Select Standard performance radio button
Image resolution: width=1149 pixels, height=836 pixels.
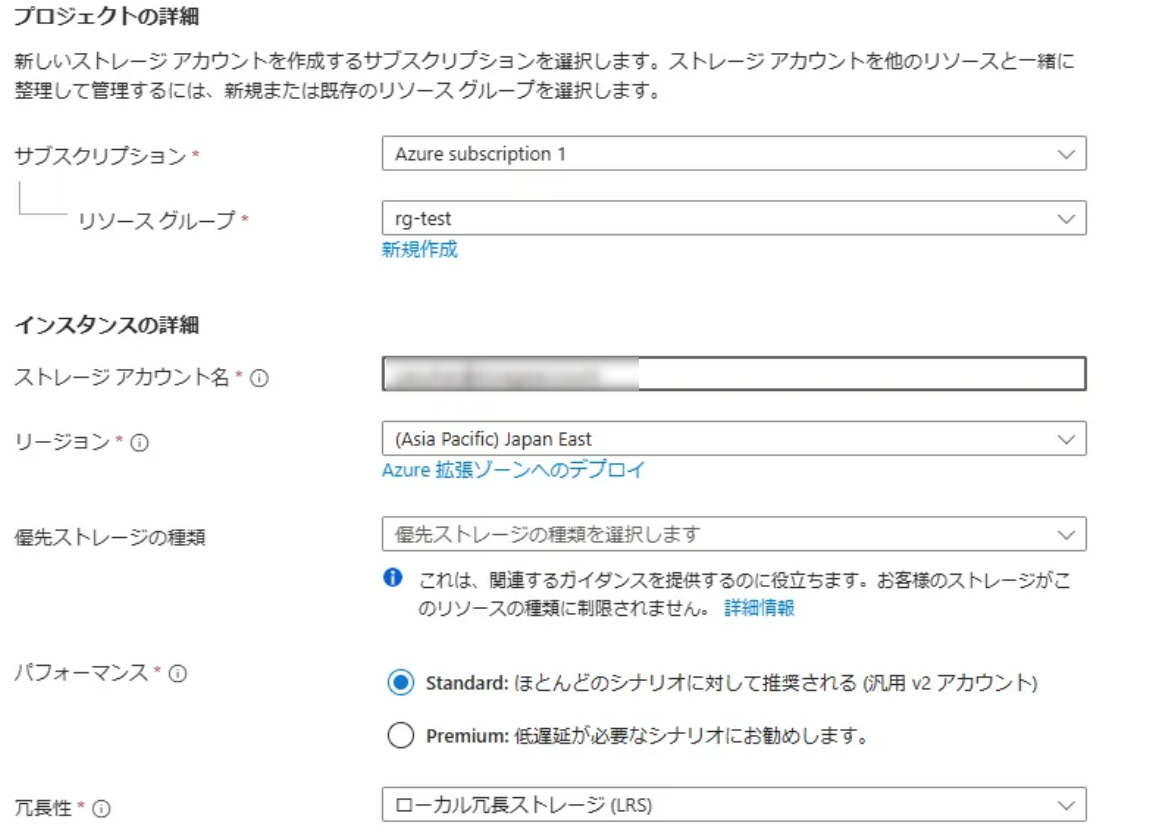[x=400, y=683]
